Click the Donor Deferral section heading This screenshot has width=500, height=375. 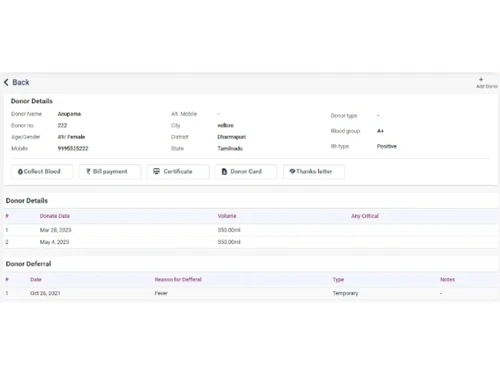tap(28, 264)
